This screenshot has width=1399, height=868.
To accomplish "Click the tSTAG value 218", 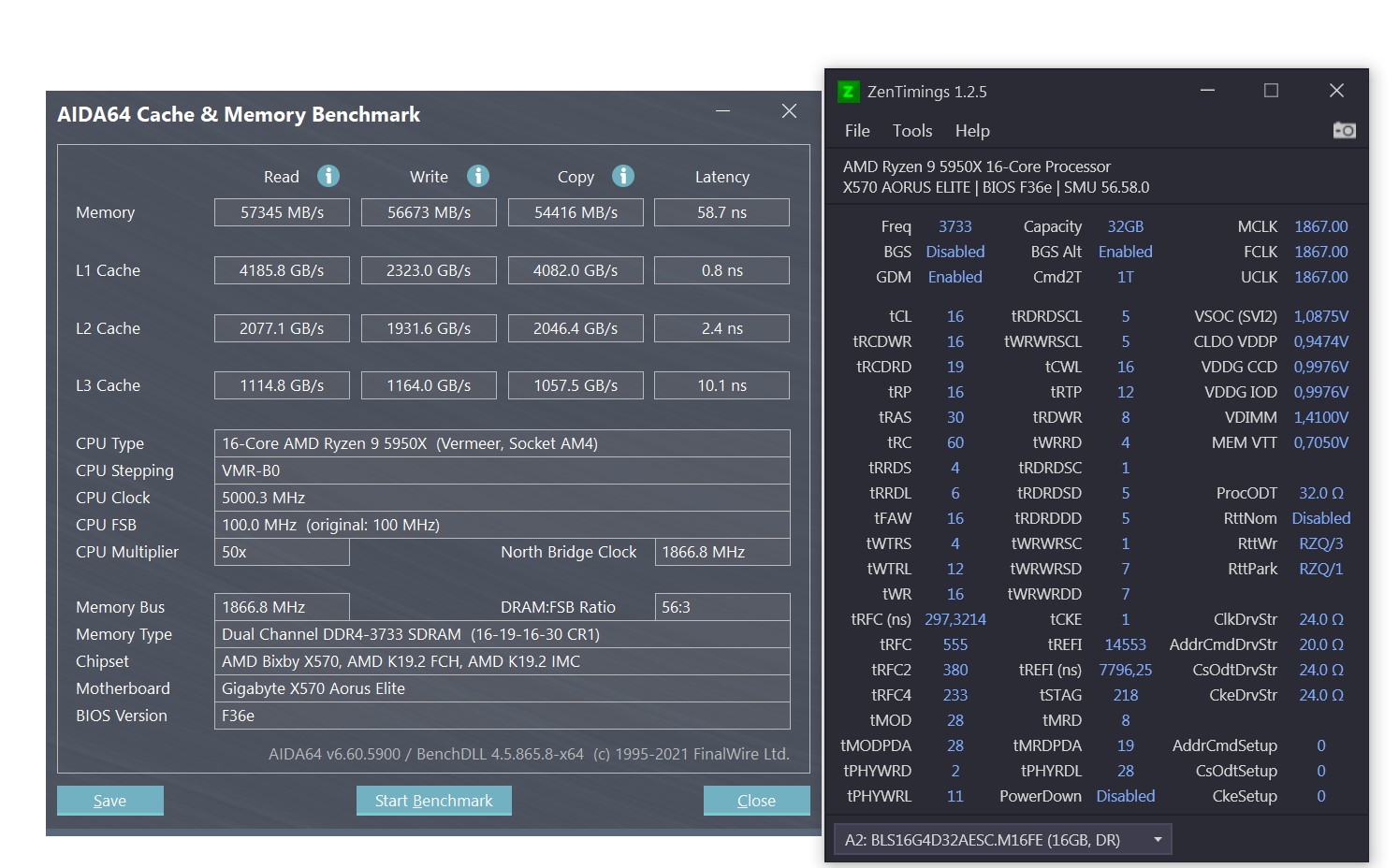I will click(x=1125, y=695).
